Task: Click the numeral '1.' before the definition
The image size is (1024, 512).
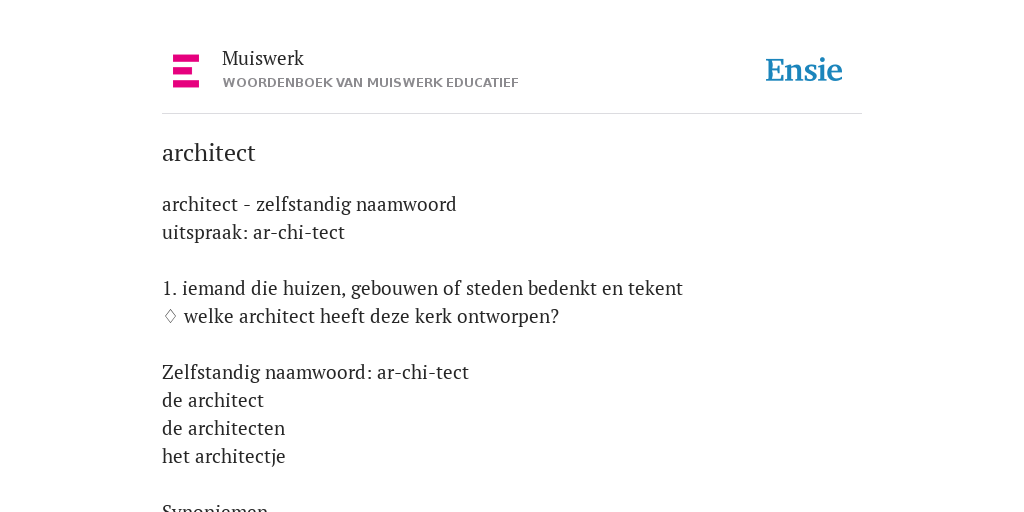Action: pyautogui.click(x=170, y=289)
